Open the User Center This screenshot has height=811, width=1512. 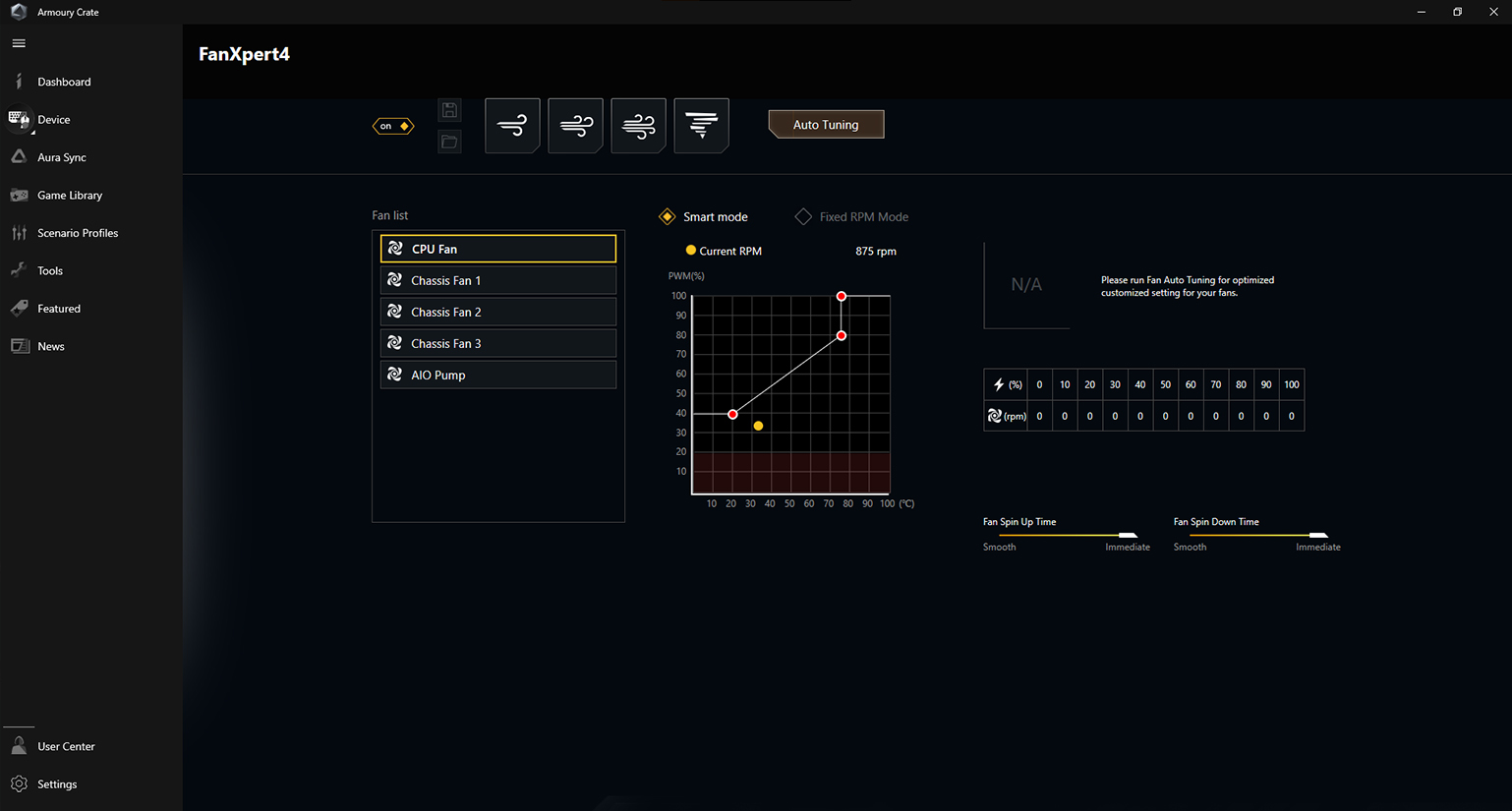coord(66,746)
